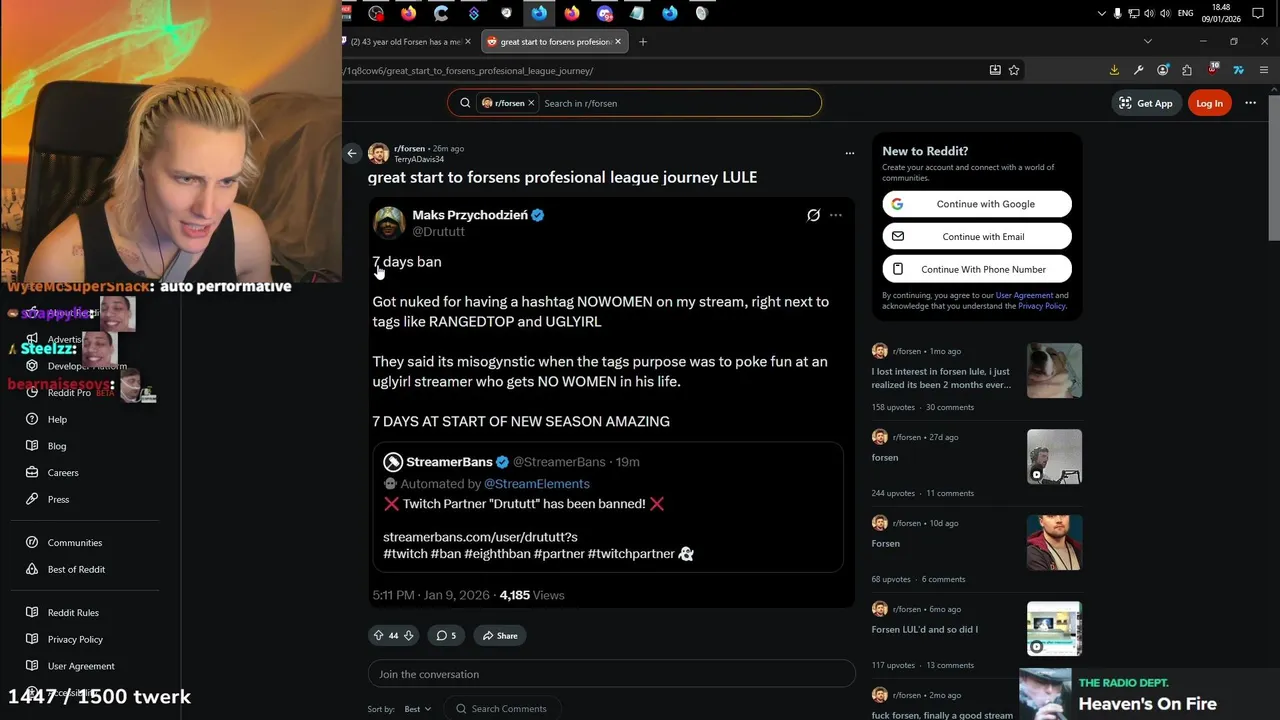Image resolution: width=1280 pixels, height=720 pixels.
Task: Open the User Agreement link in signup panel
Action: (x=1024, y=296)
